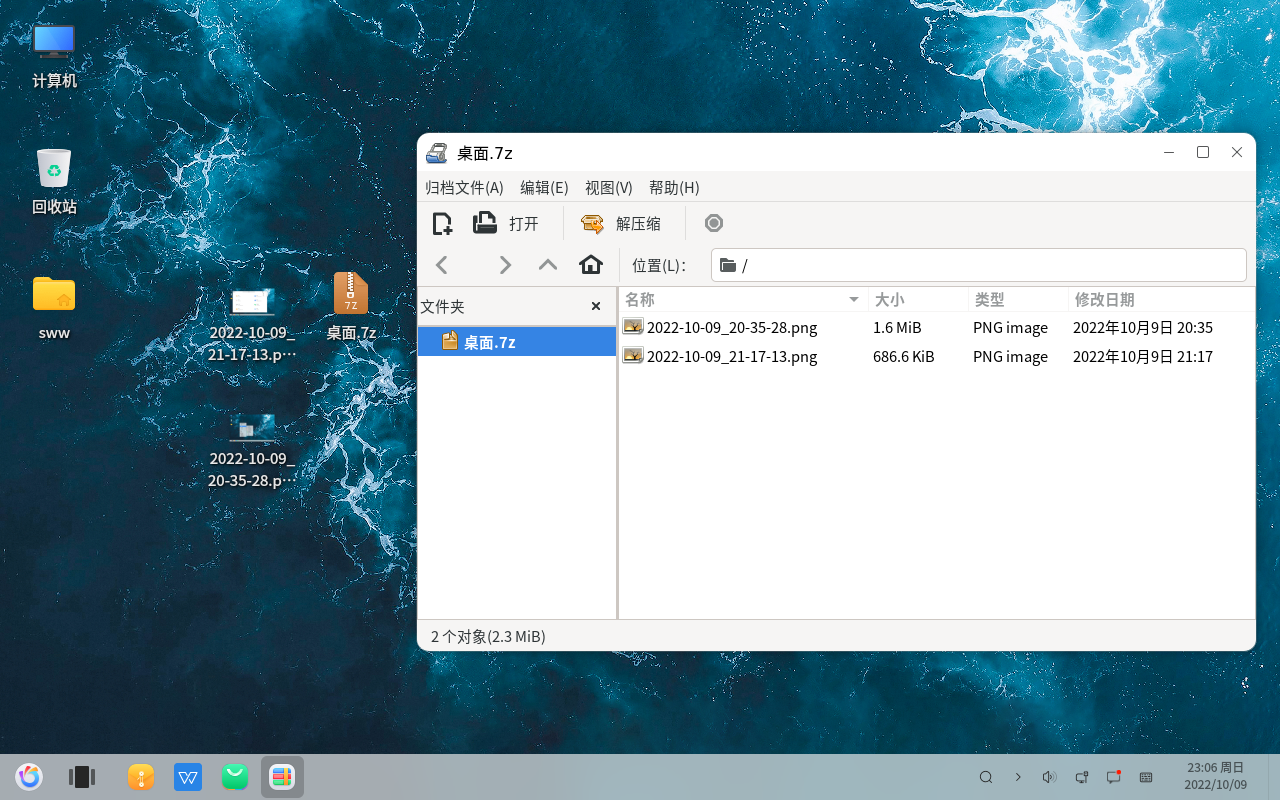Select the 计算机 desktop icon

(54, 56)
